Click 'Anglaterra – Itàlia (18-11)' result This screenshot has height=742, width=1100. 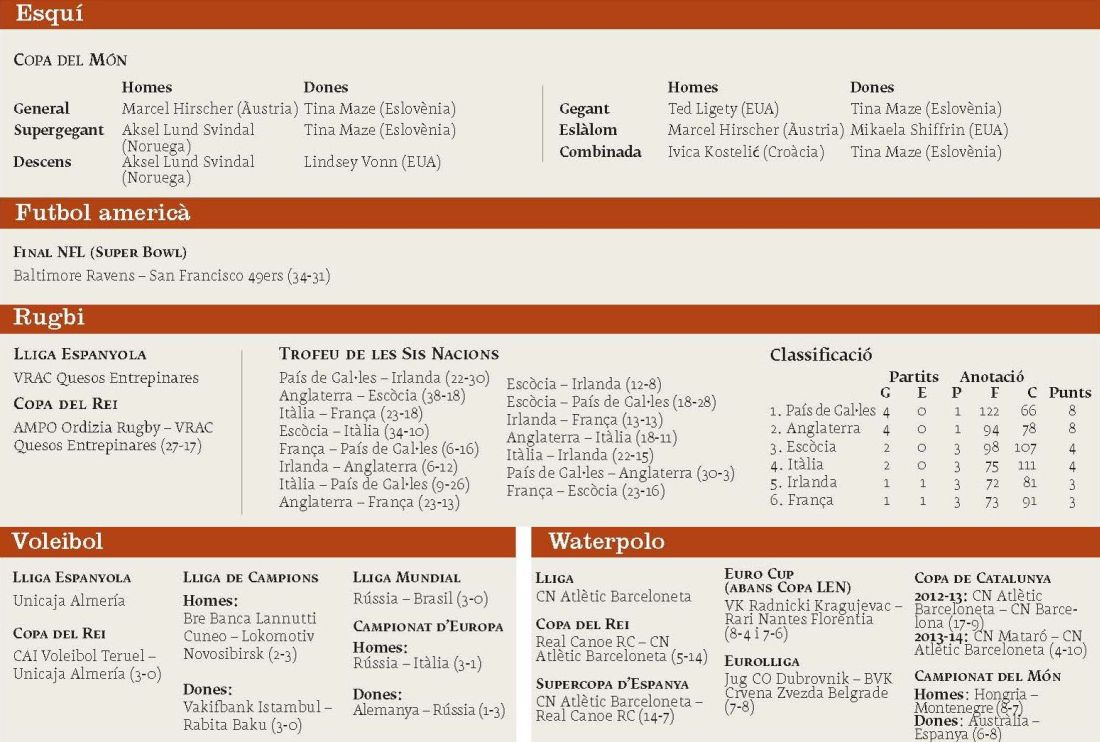(x=591, y=438)
